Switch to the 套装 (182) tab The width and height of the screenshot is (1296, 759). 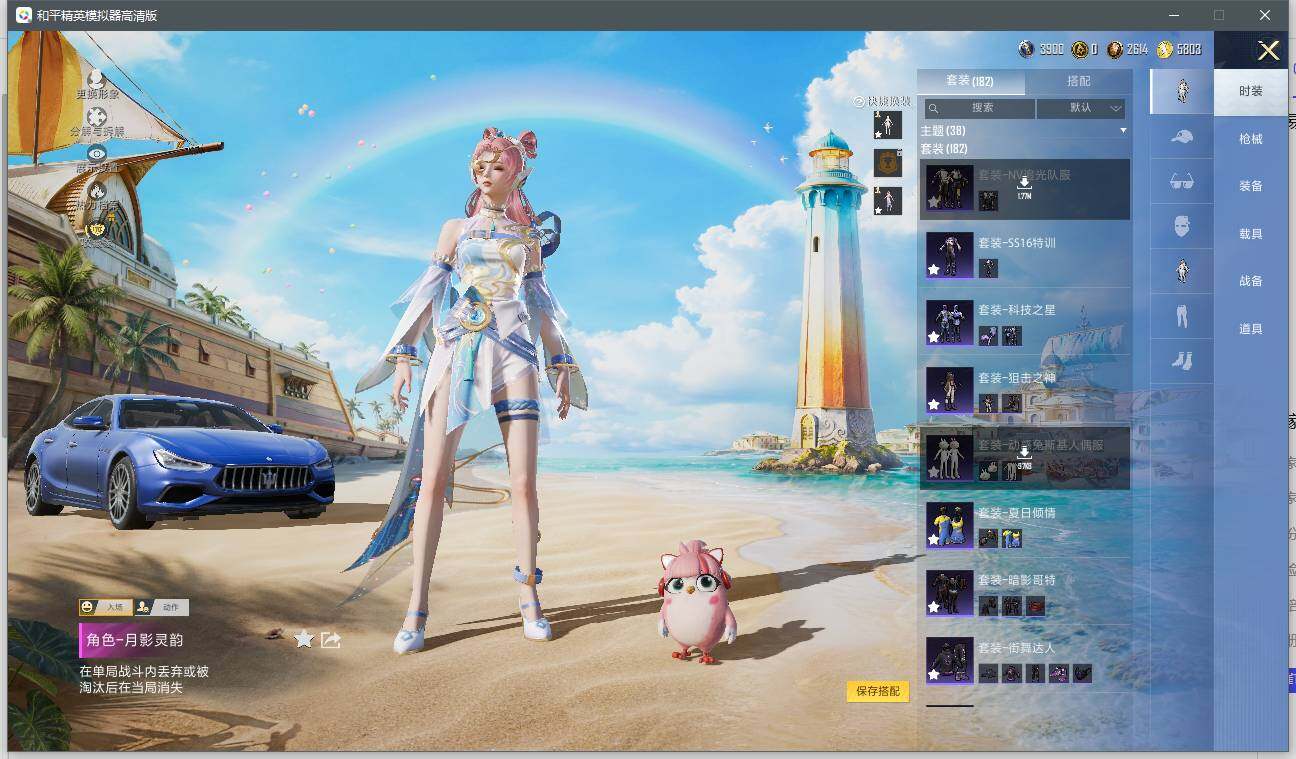tap(970, 81)
